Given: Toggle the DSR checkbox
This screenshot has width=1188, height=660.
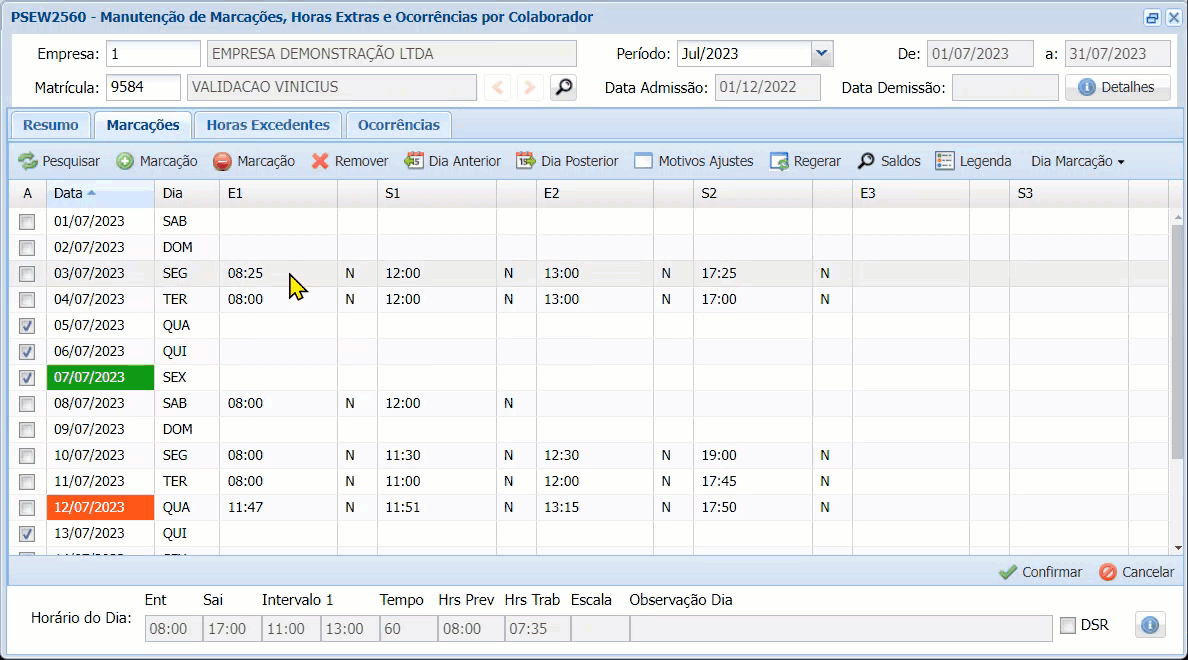Looking at the screenshot, I should [1068, 625].
